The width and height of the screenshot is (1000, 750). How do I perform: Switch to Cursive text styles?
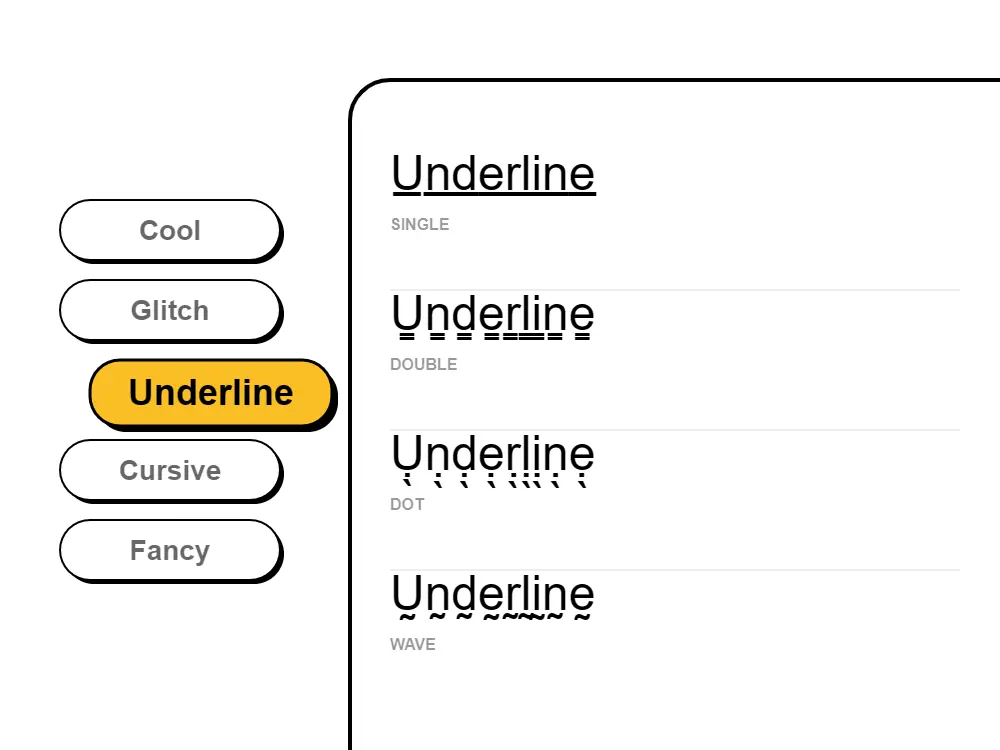(171, 470)
